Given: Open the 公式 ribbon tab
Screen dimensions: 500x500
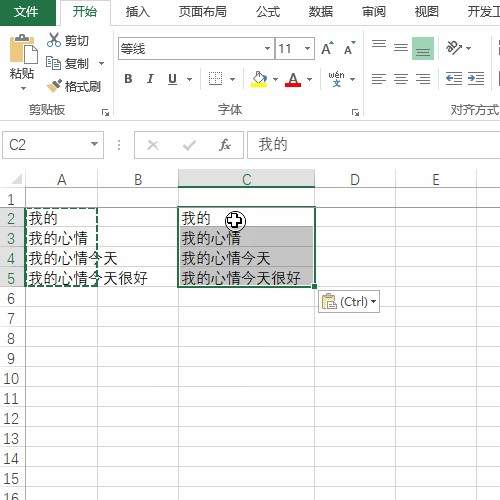Looking at the screenshot, I should [268, 12].
